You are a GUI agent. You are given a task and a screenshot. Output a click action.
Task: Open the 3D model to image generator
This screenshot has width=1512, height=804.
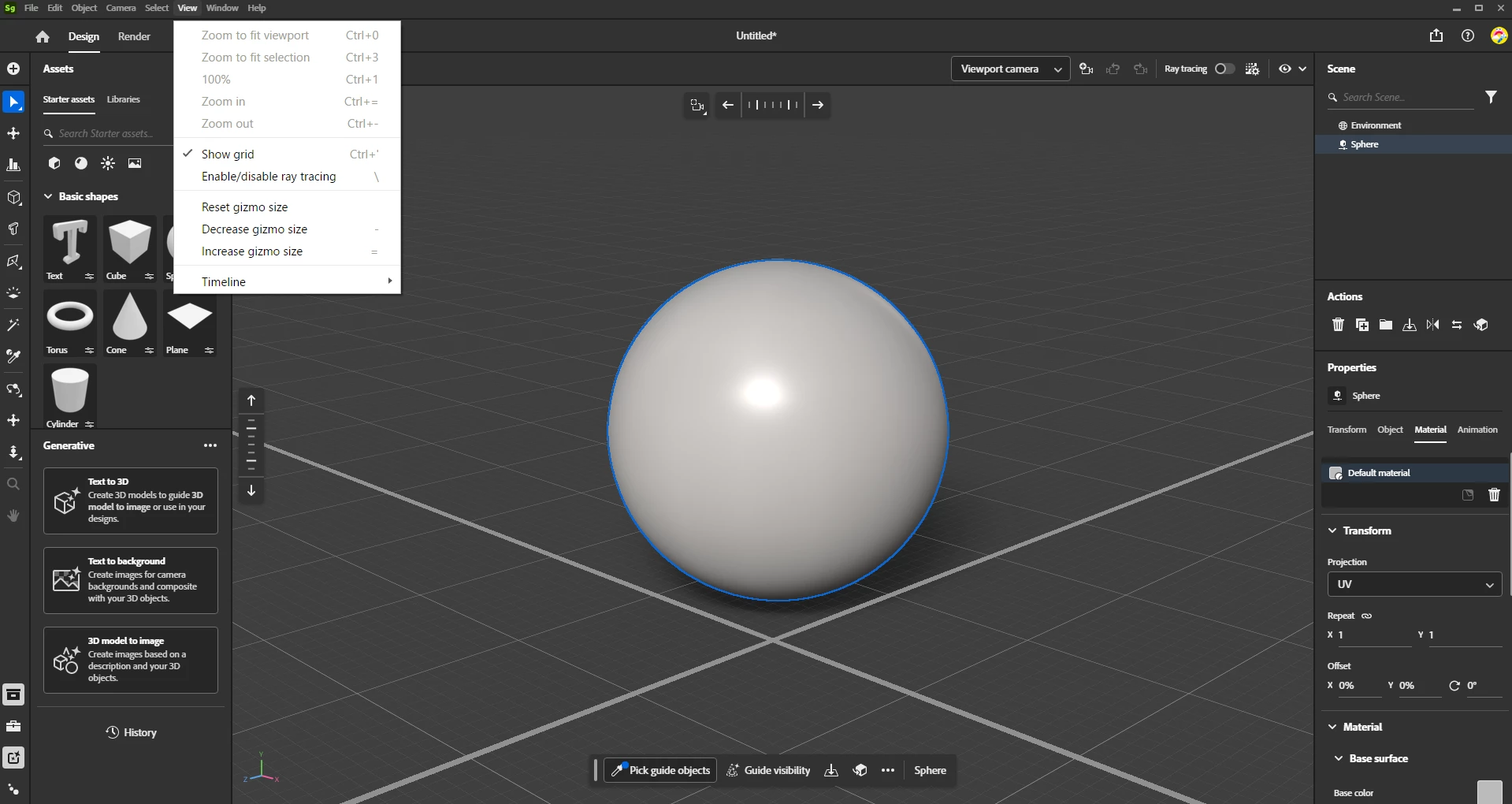[131, 660]
